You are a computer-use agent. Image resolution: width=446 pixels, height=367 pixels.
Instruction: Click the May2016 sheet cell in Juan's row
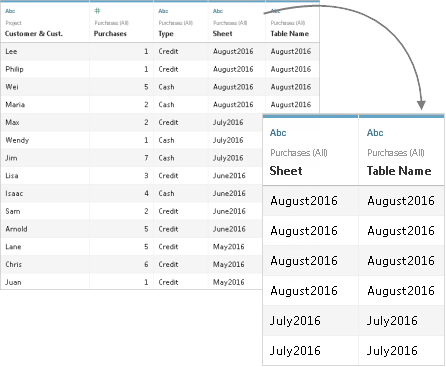(x=229, y=282)
